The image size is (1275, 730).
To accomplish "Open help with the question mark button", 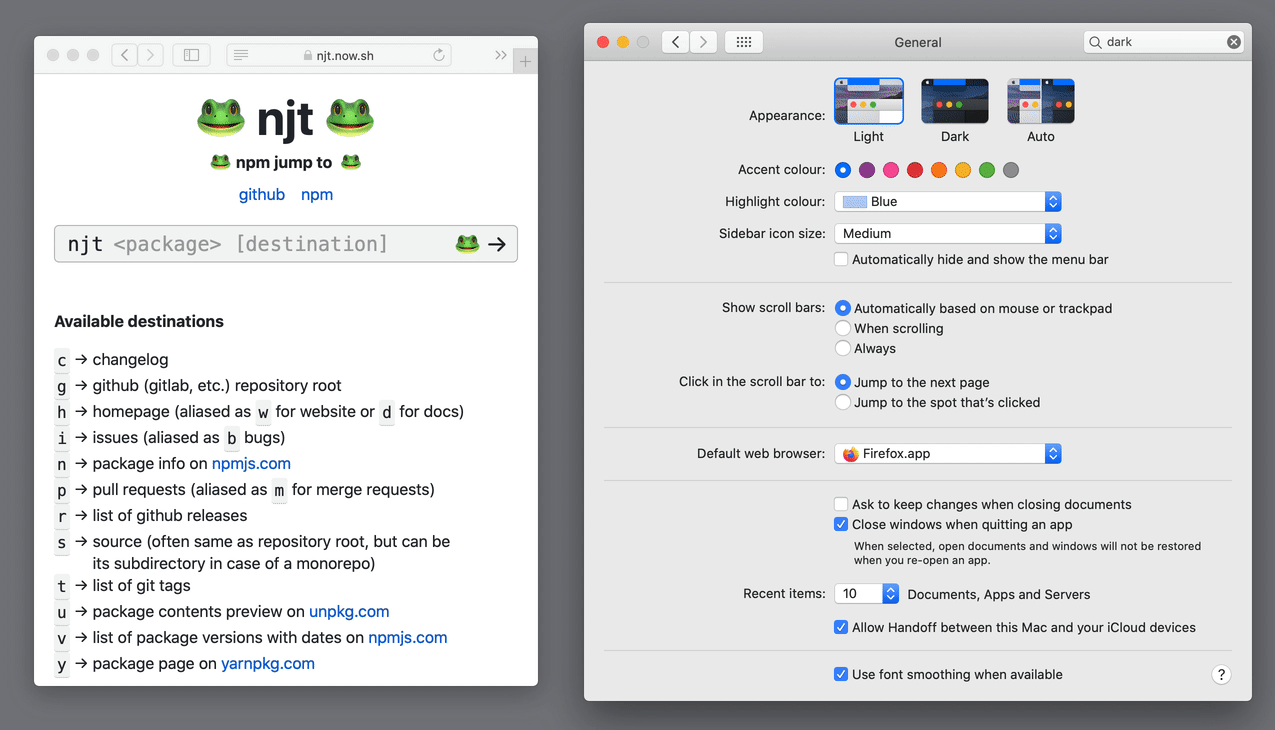I will 1221,674.
